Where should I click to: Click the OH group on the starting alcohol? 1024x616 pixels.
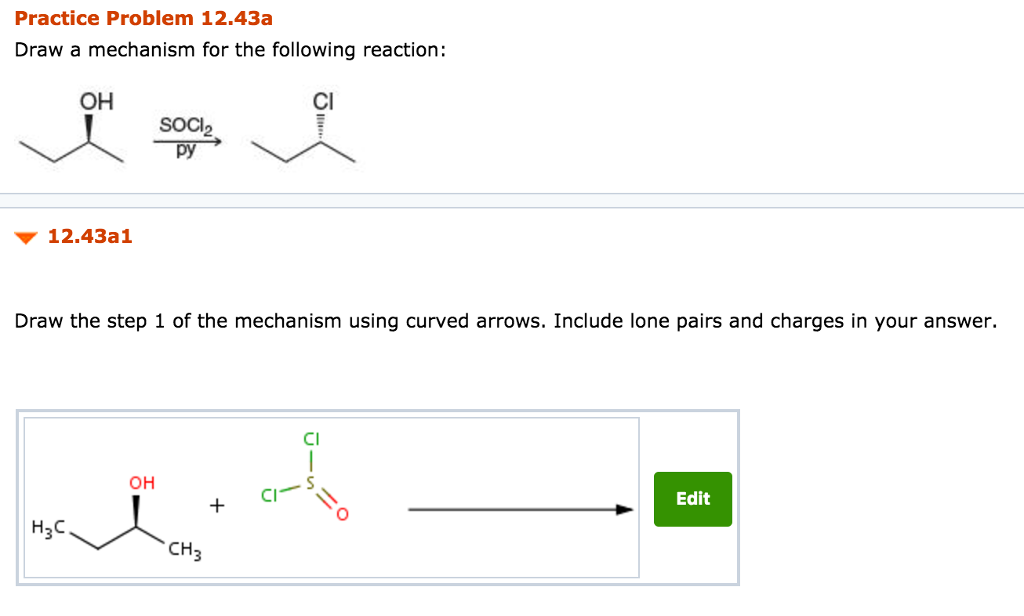tap(96, 100)
